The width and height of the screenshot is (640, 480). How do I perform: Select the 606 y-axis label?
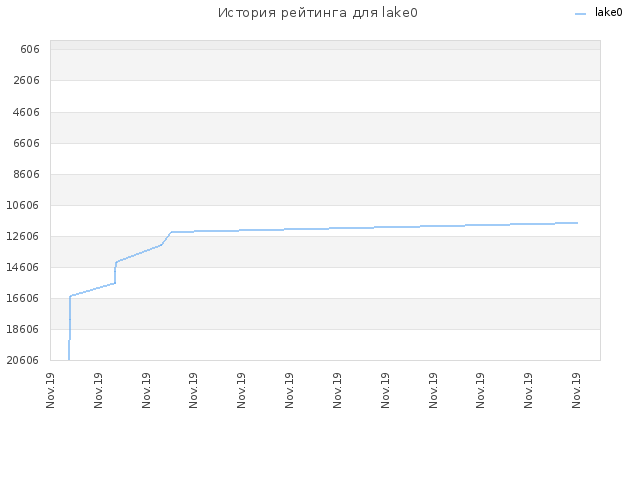30,49
